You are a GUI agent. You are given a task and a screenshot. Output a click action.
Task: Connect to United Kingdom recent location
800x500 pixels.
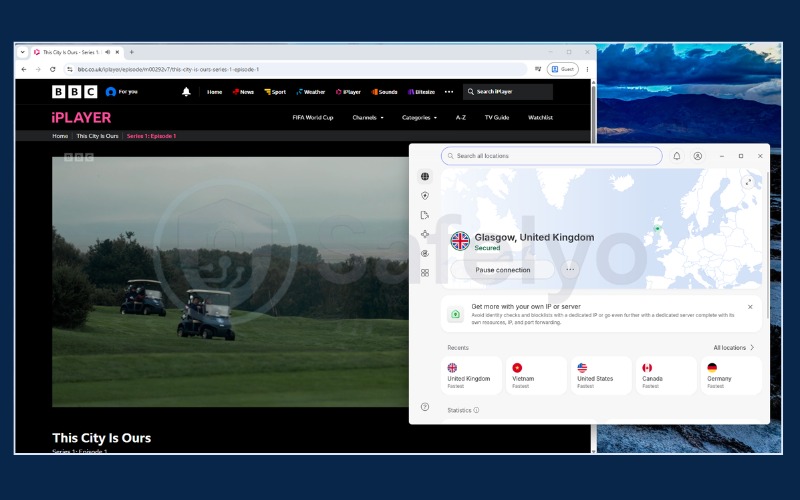[x=471, y=376]
